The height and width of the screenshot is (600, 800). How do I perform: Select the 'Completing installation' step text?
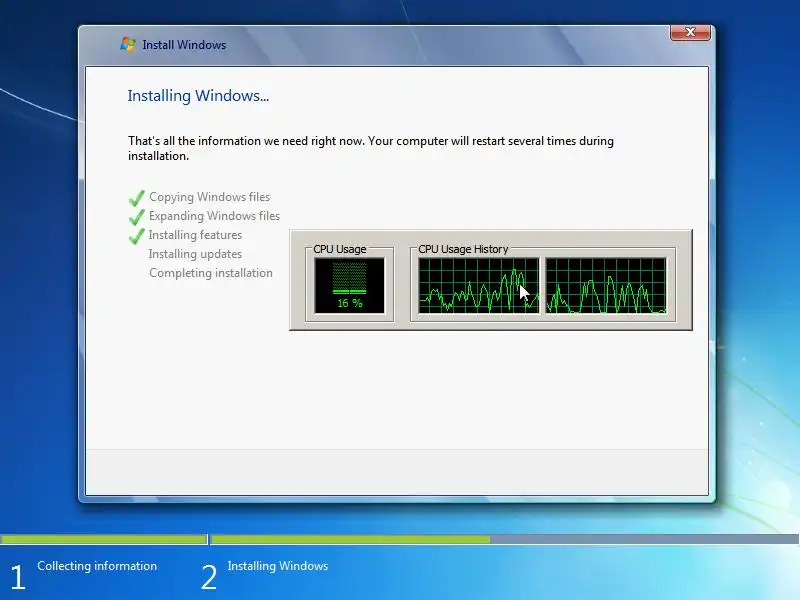click(x=211, y=273)
